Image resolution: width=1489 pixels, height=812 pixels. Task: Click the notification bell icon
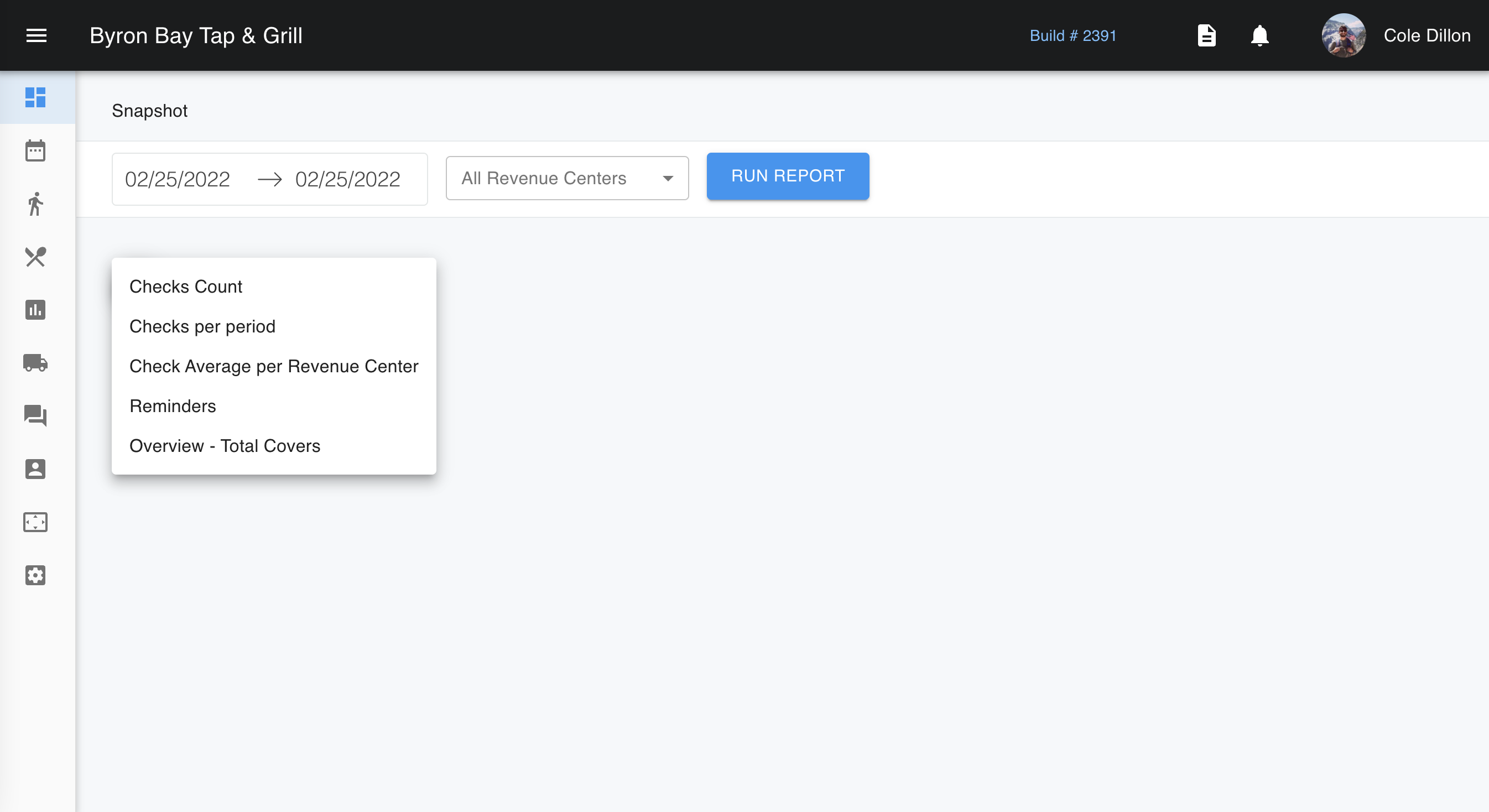tap(1259, 36)
